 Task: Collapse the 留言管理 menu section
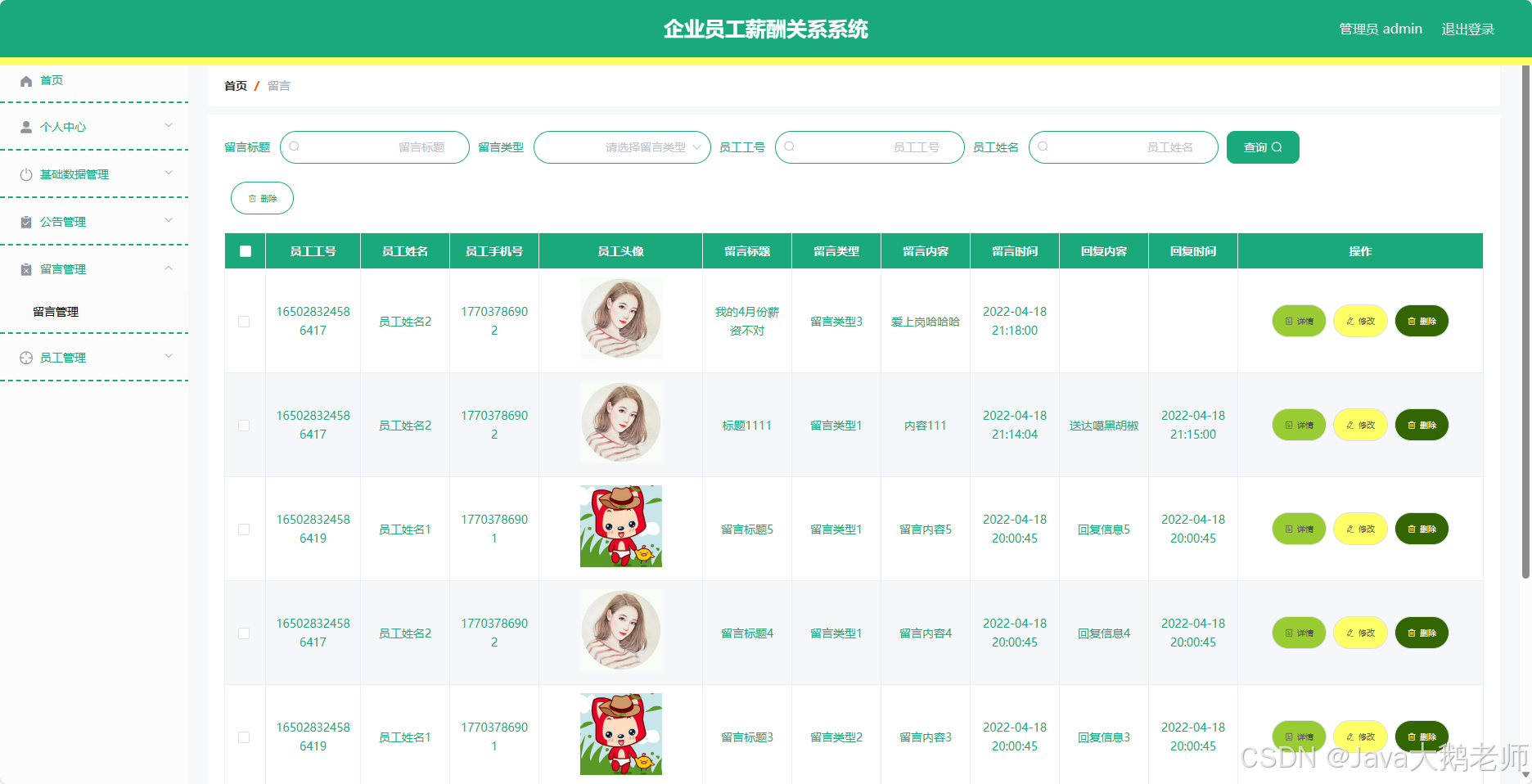tap(169, 268)
